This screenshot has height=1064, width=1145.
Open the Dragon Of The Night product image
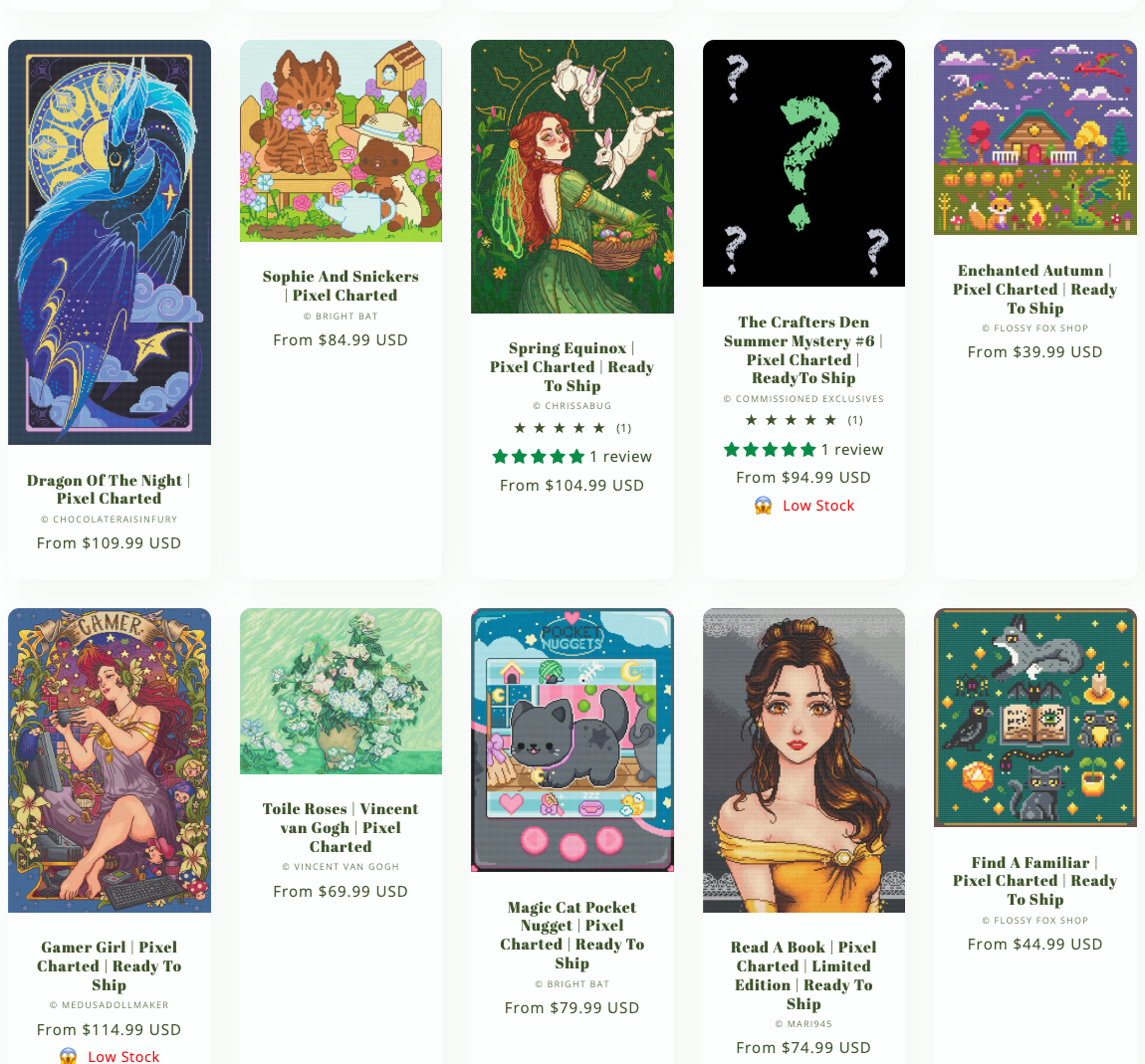pos(110,242)
